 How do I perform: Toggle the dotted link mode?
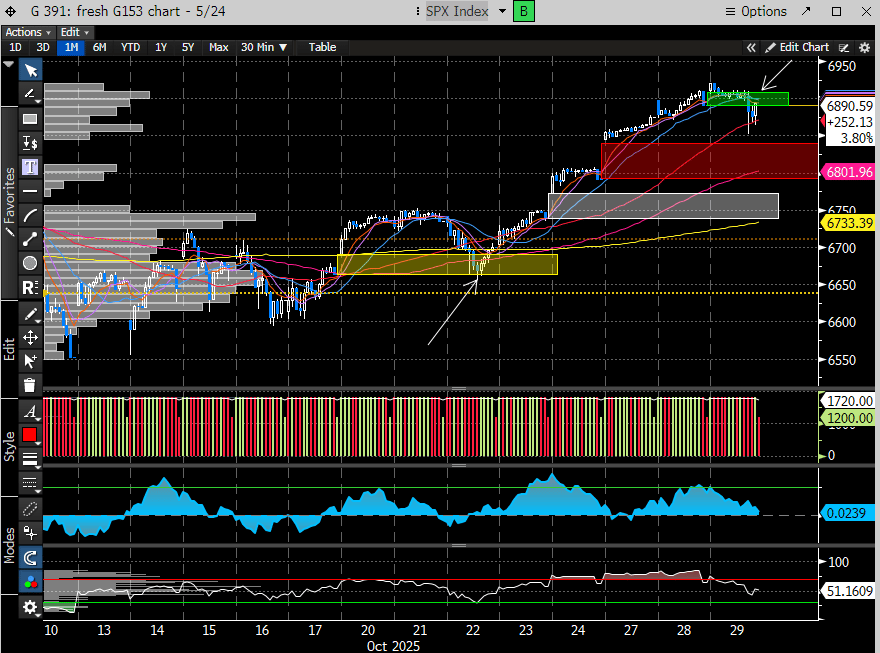click(30, 508)
